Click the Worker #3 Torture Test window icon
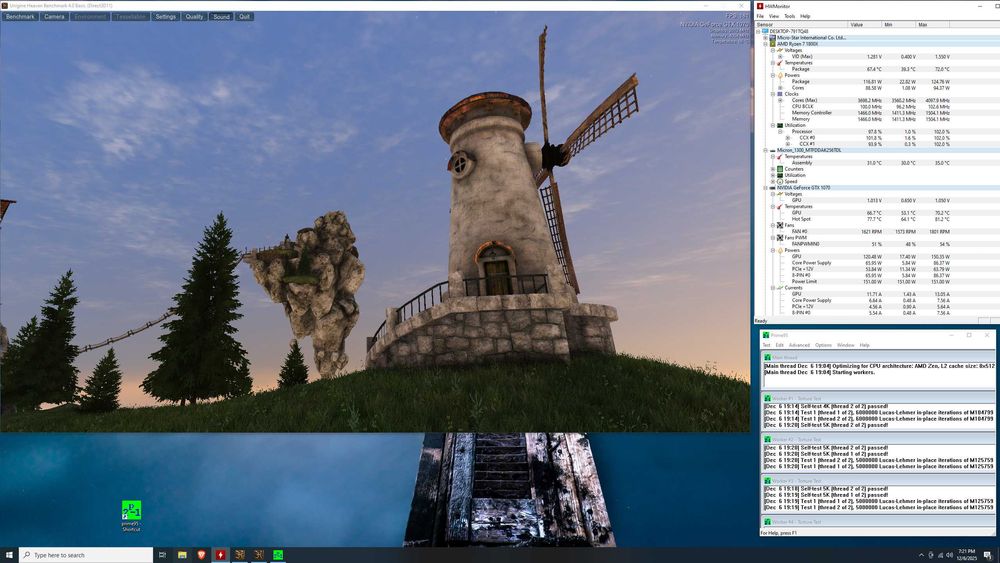This screenshot has width=1000, height=563. tap(768, 481)
